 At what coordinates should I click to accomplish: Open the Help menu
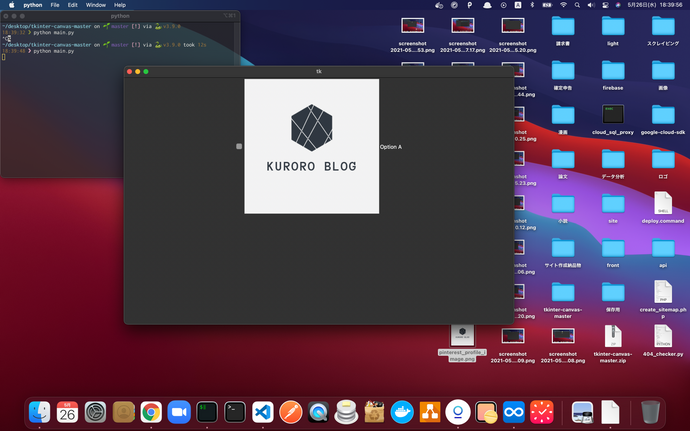click(x=120, y=5)
